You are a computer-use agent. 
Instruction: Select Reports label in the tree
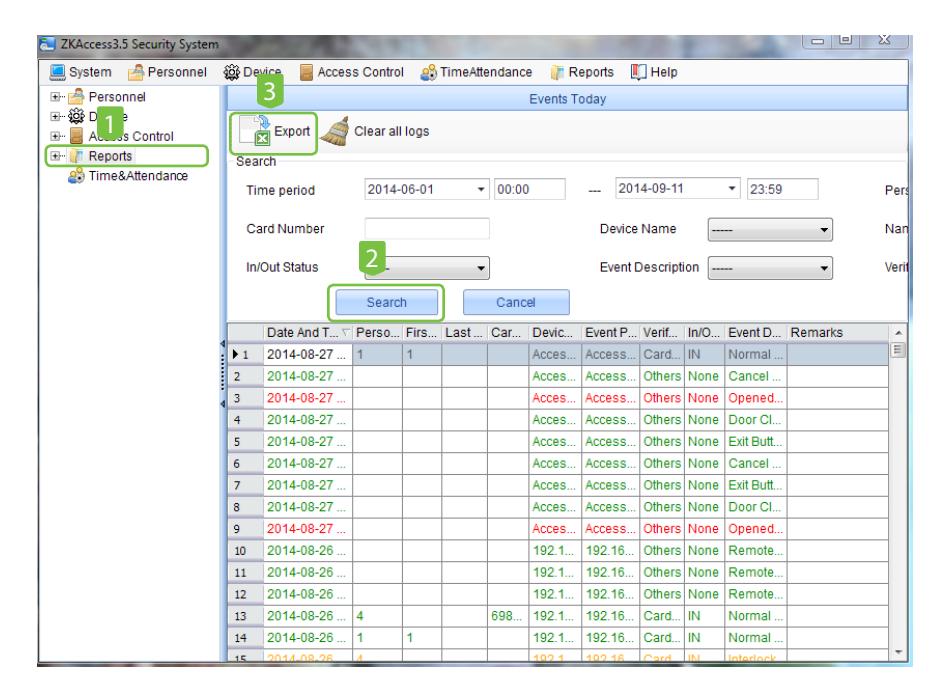[x=110, y=156]
